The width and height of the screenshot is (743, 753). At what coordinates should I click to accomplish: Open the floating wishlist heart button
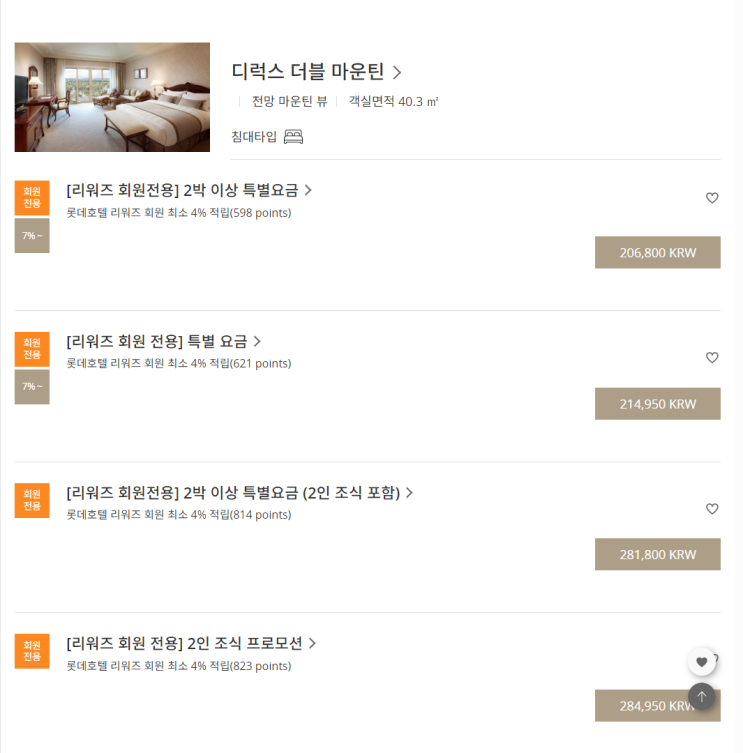click(701, 662)
